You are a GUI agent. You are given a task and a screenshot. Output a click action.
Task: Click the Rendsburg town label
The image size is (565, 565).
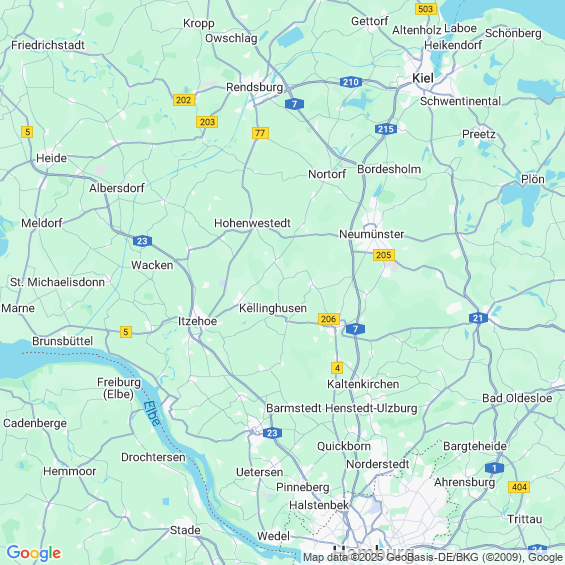[x=254, y=88]
